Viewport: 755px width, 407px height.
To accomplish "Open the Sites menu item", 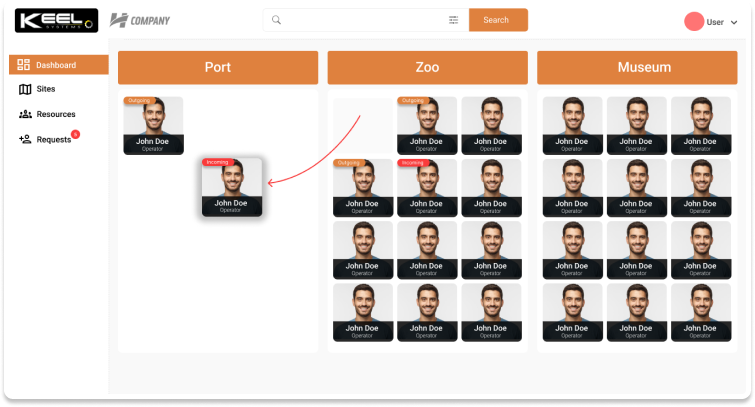I will [x=45, y=89].
